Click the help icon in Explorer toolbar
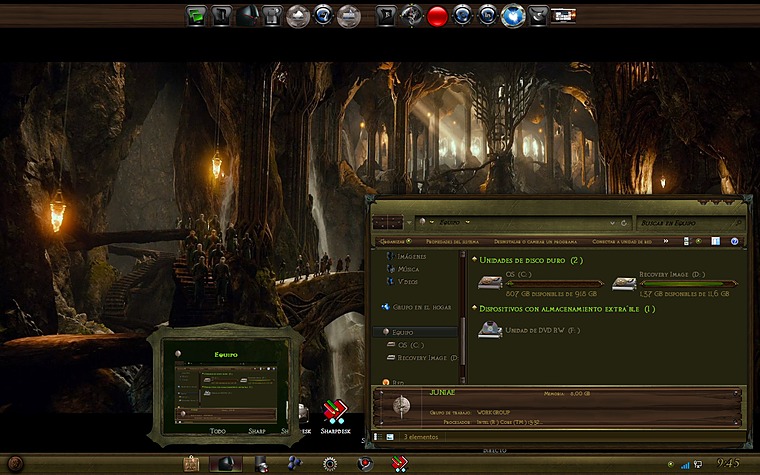The height and width of the screenshot is (475, 760). point(735,241)
